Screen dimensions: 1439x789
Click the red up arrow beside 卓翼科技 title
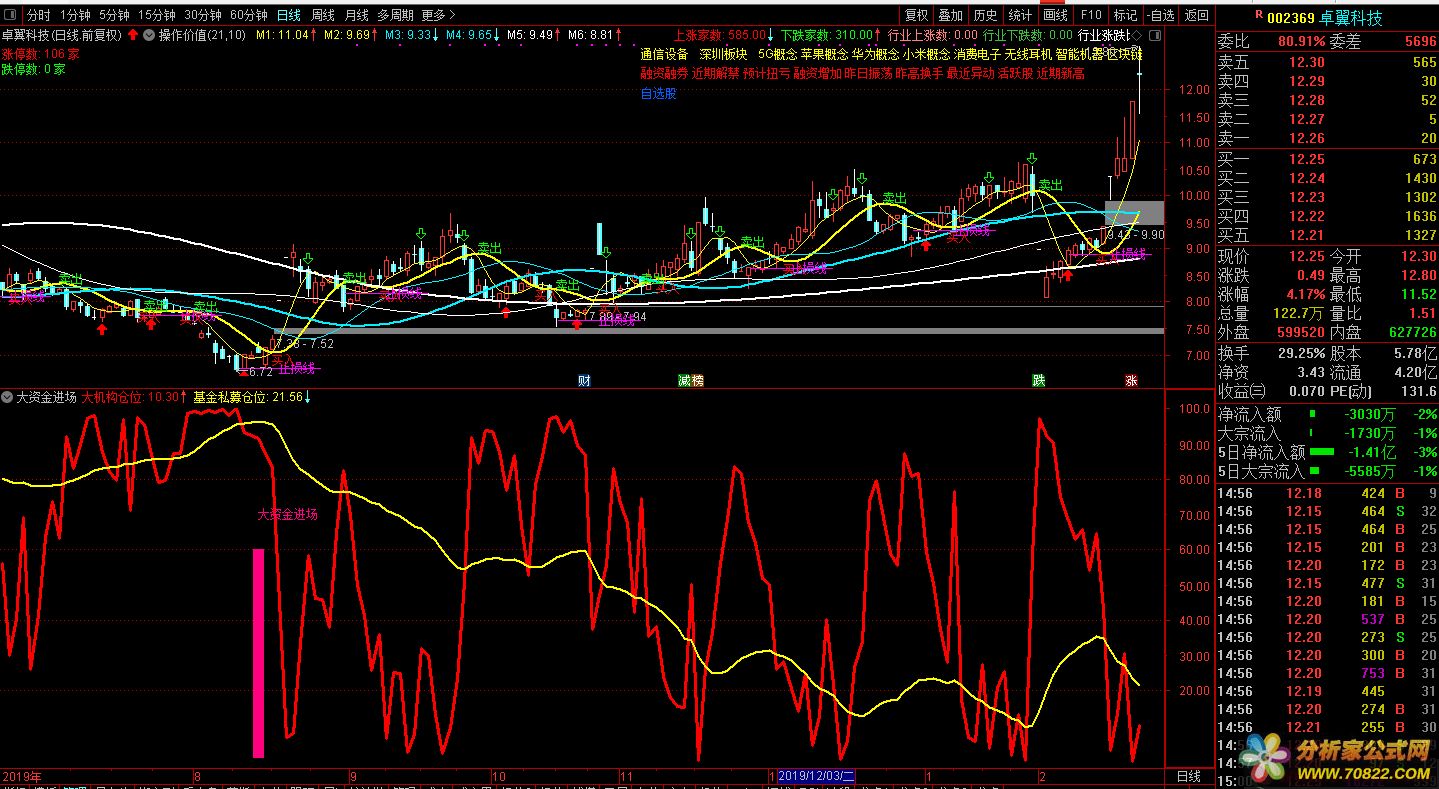133,34
